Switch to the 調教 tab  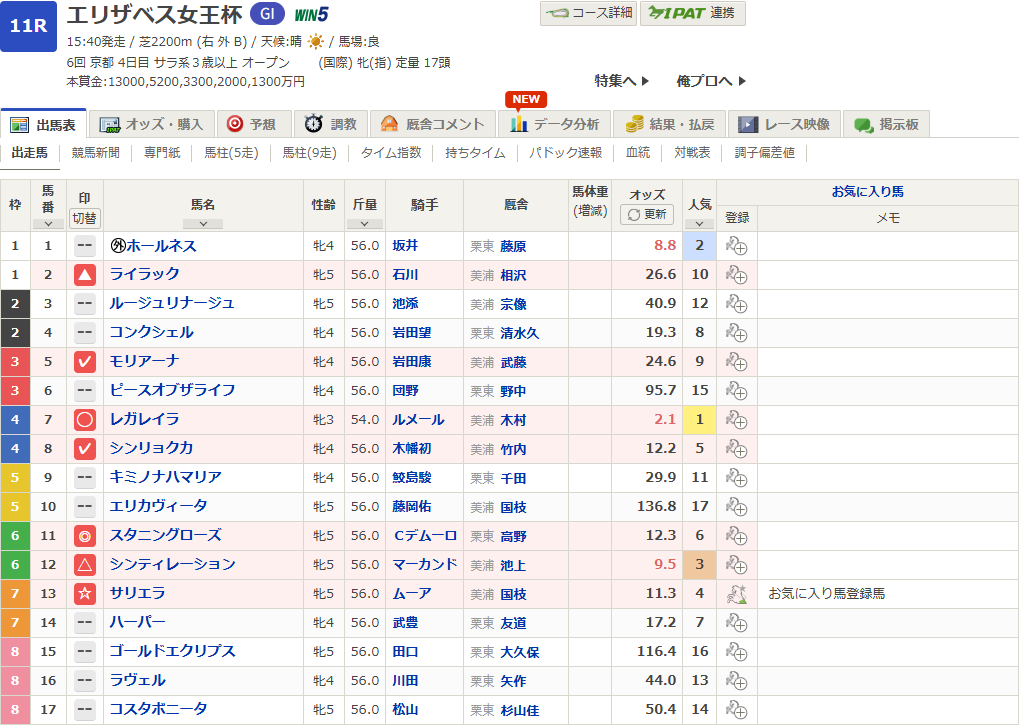coord(331,124)
